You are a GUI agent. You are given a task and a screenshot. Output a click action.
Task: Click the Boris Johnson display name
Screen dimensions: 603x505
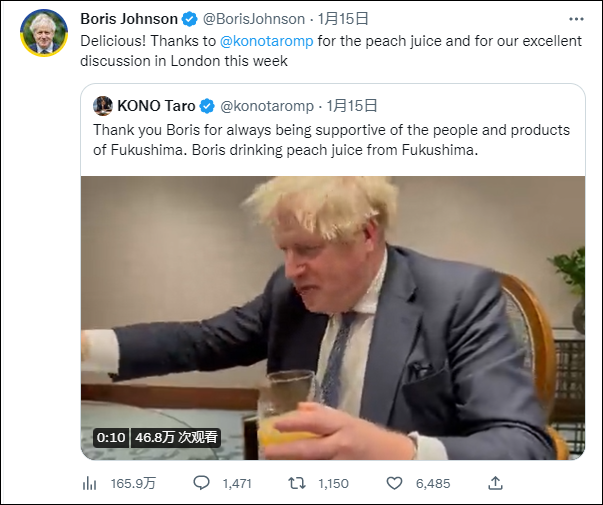[128, 19]
